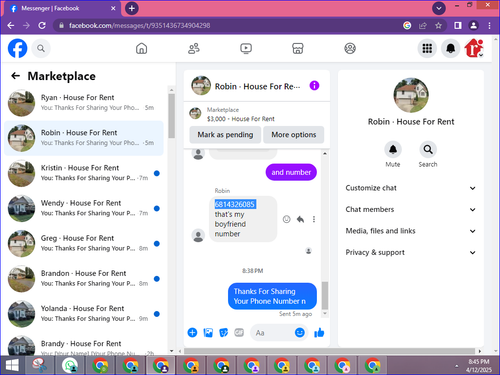
Task: Open the tab search dropdown arrow
Action: click(439, 8)
